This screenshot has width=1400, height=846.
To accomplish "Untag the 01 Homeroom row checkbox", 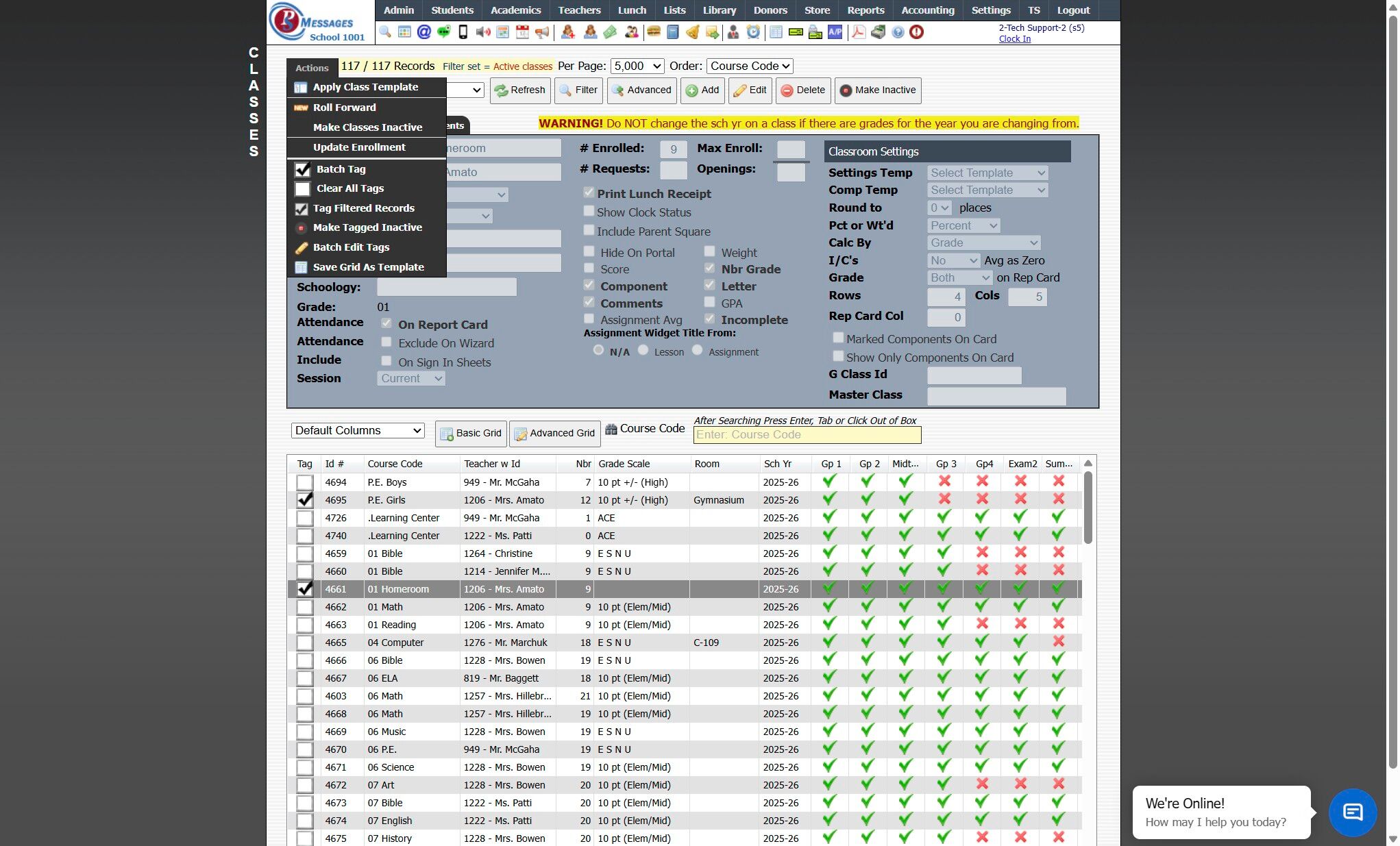I will tap(305, 589).
